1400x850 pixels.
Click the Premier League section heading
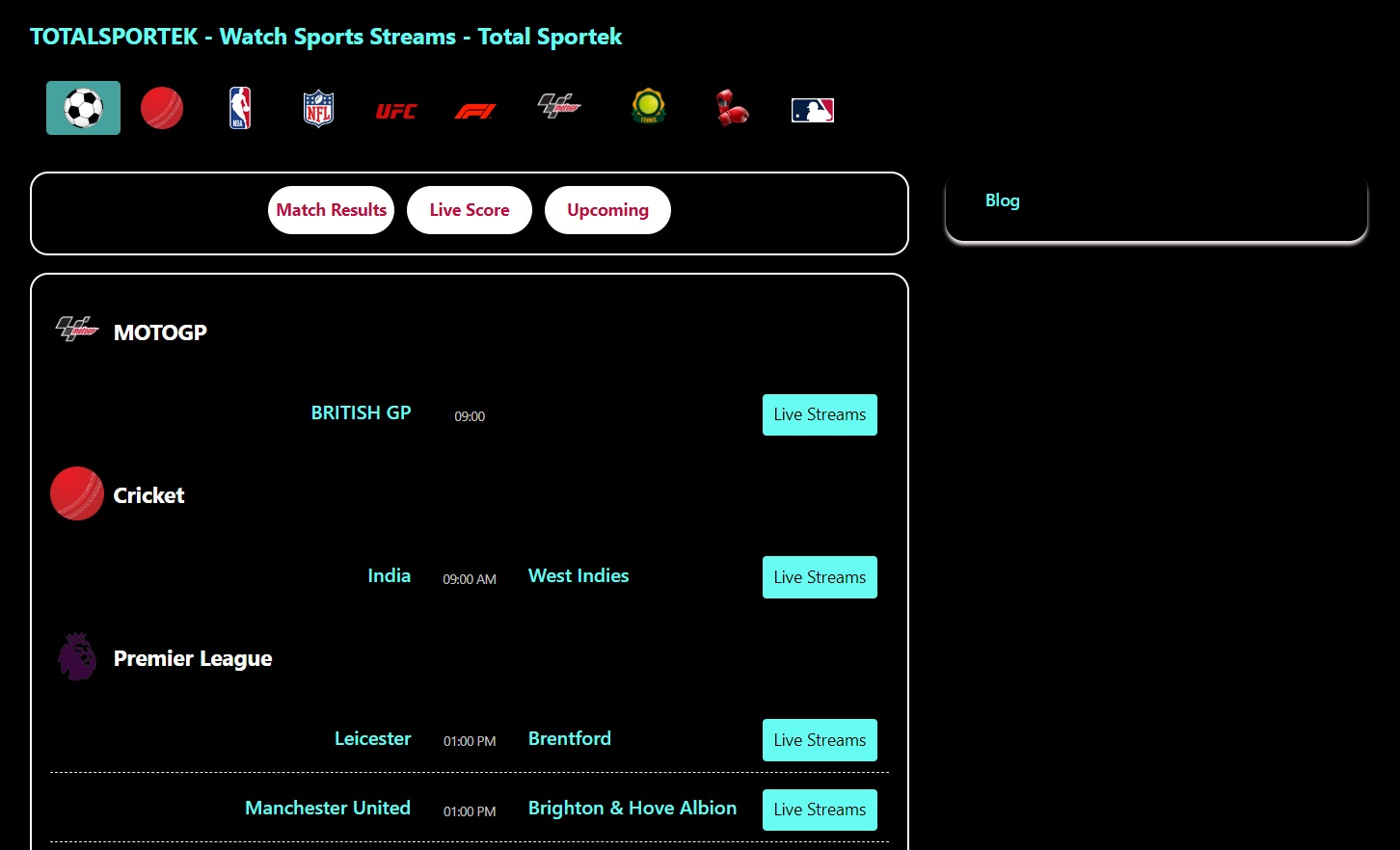[x=193, y=658]
